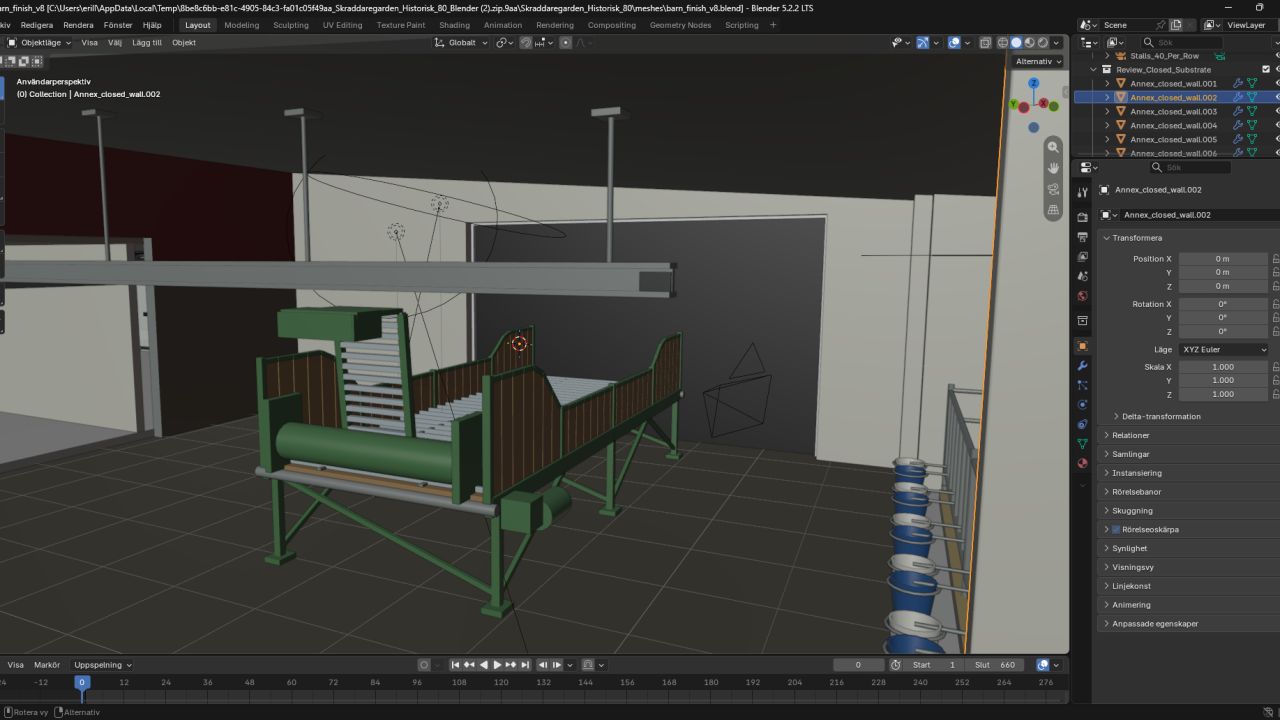The width and height of the screenshot is (1280, 720).
Task: Play the animation forward
Action: (497, 665)
